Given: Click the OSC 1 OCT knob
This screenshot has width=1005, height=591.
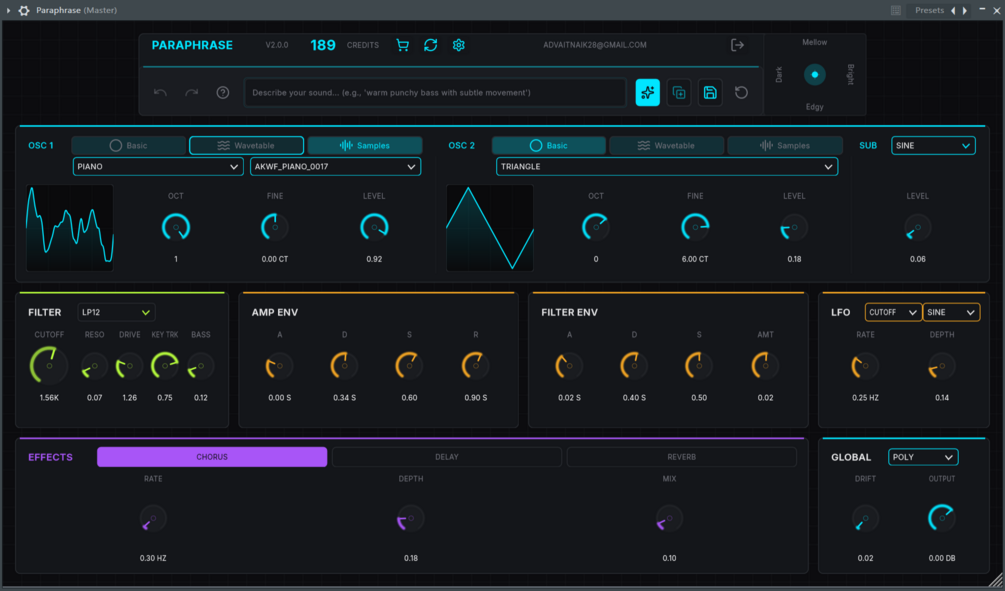Looking at the screenshot, I should 176,228.
